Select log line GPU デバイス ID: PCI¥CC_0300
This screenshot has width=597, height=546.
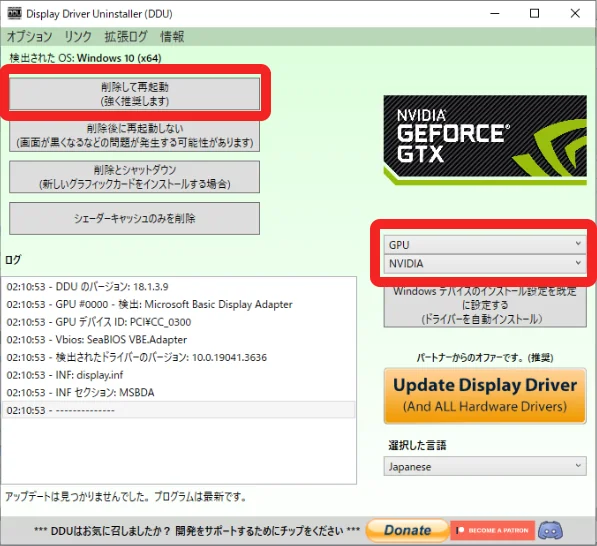click(x=179, y=322)
